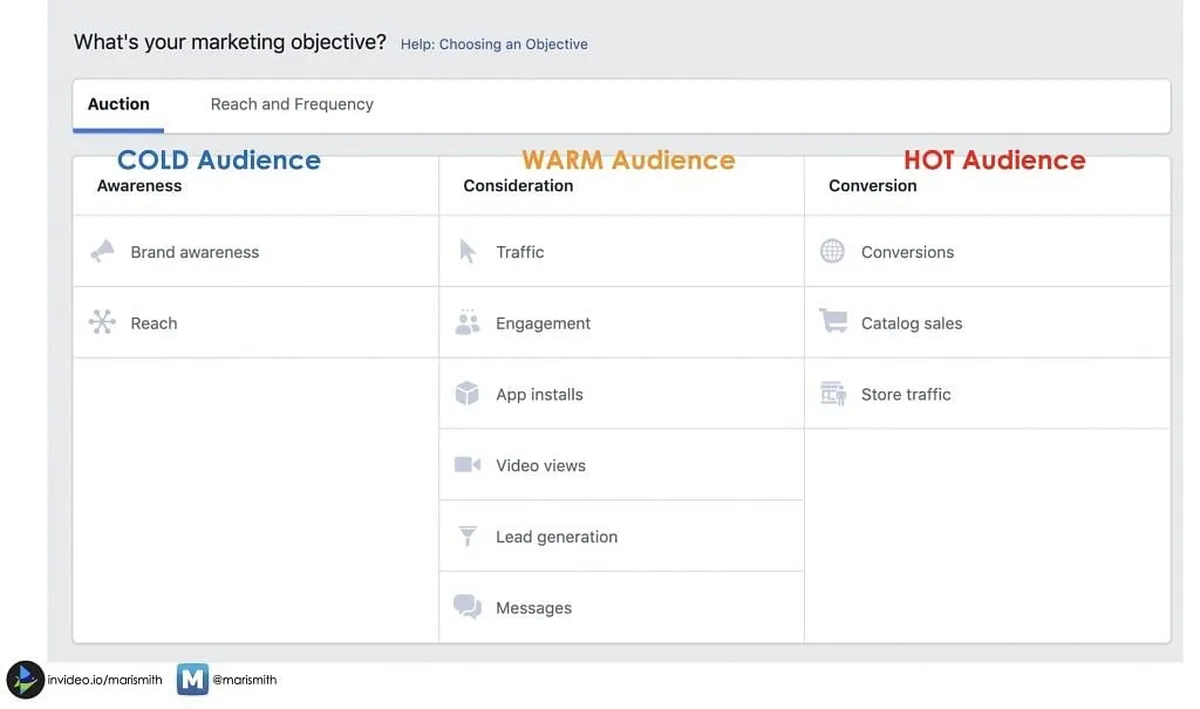Image resolution: width=1200 pixels, height=709 pixels.
Task: Click the Lead generation funnel icon
Action: coord(467,536)
